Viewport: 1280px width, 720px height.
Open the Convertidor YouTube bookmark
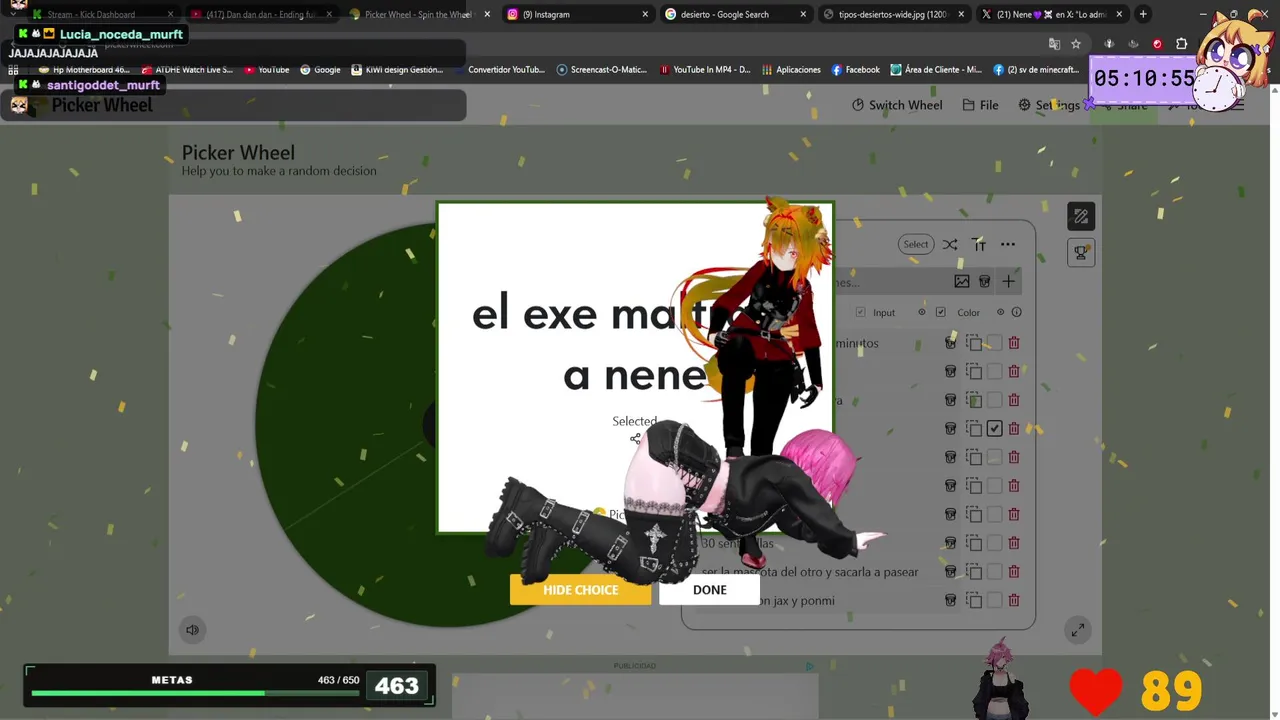[x=500, y=70]
